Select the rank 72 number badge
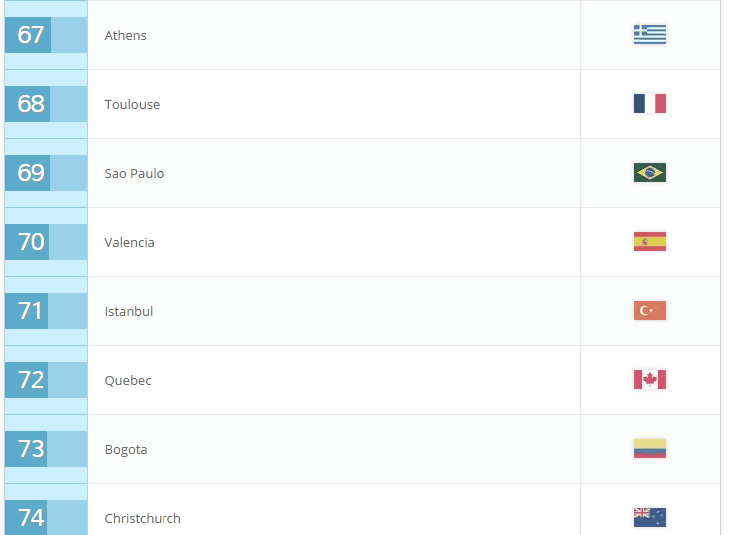Viewport: 730px width, 535px height. pyautogui.click(x=27, y=380)
